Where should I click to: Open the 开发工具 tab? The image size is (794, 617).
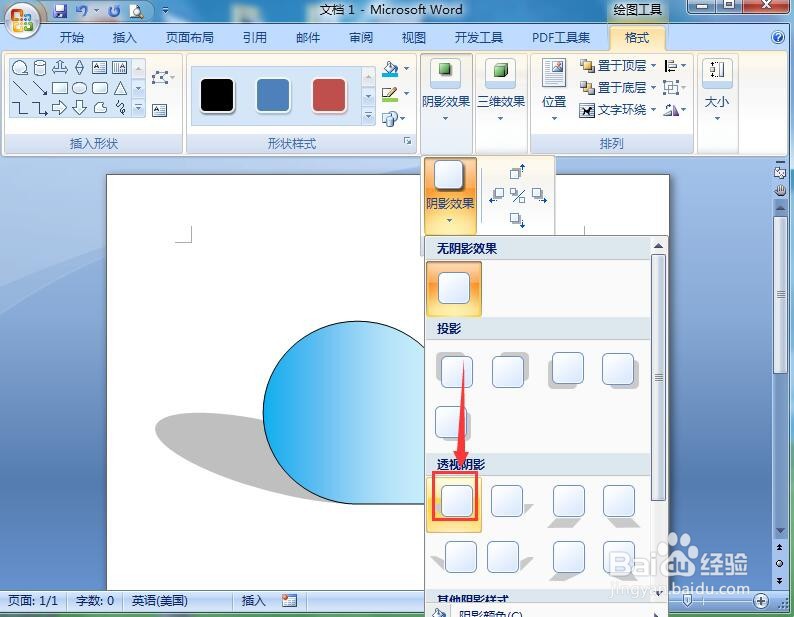tap(479, 37)
